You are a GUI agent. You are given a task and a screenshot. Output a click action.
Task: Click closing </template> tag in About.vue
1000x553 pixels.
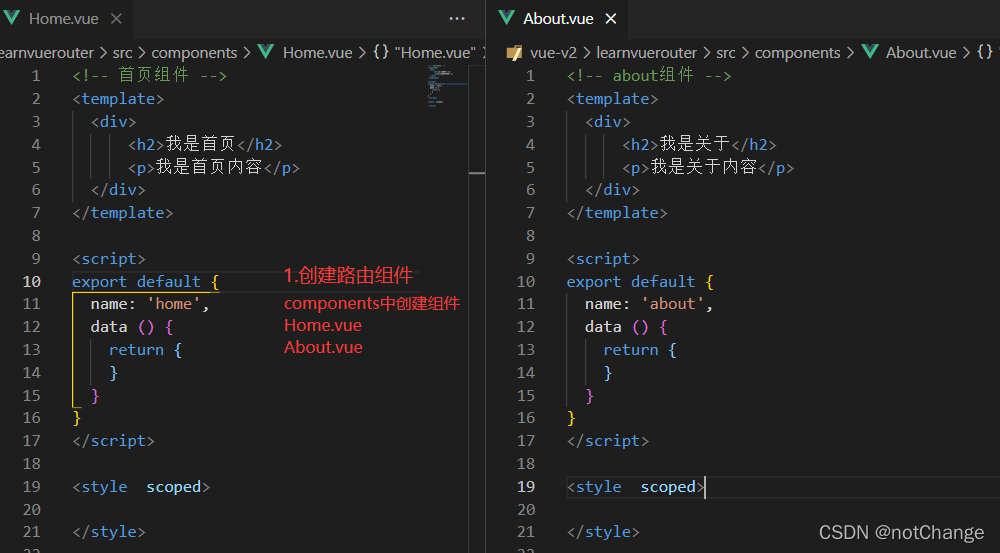(617, 213)
